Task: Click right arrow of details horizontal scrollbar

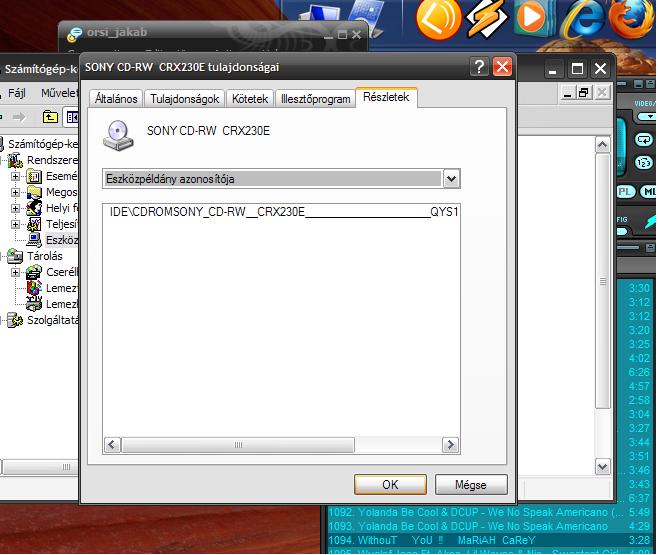Action: [451, 444]
